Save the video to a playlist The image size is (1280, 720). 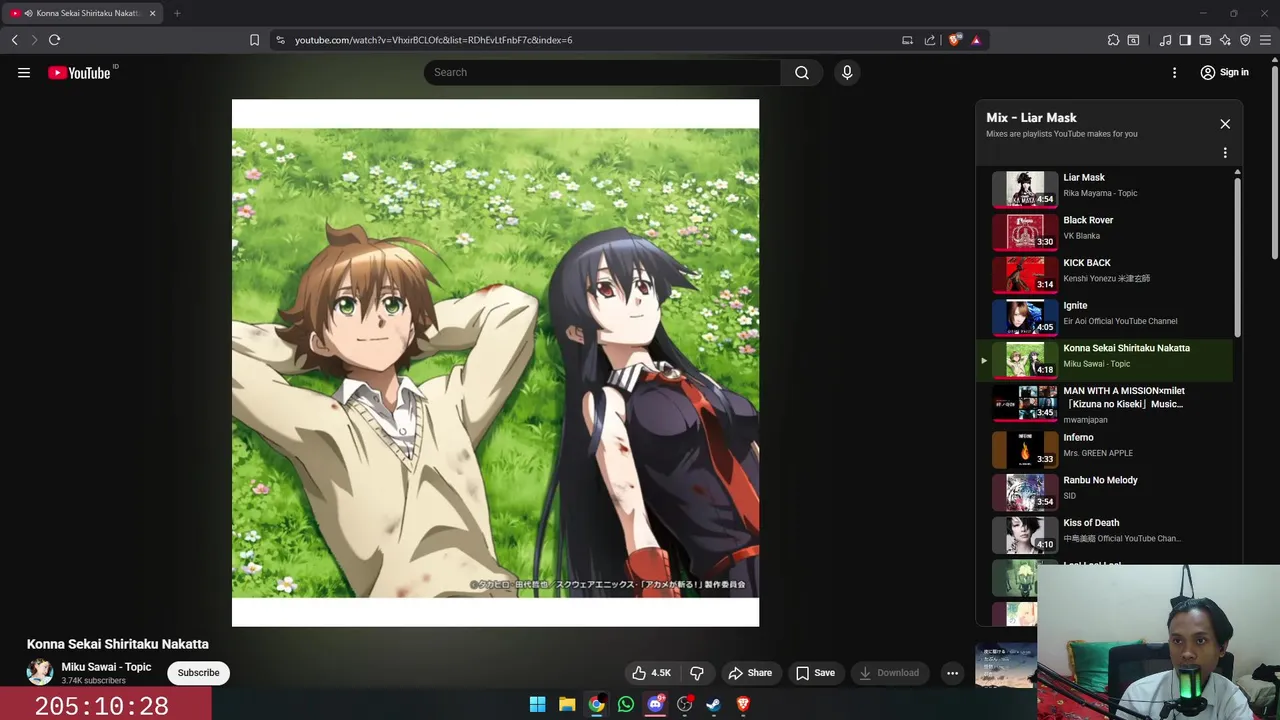click(x=815, y=673)
